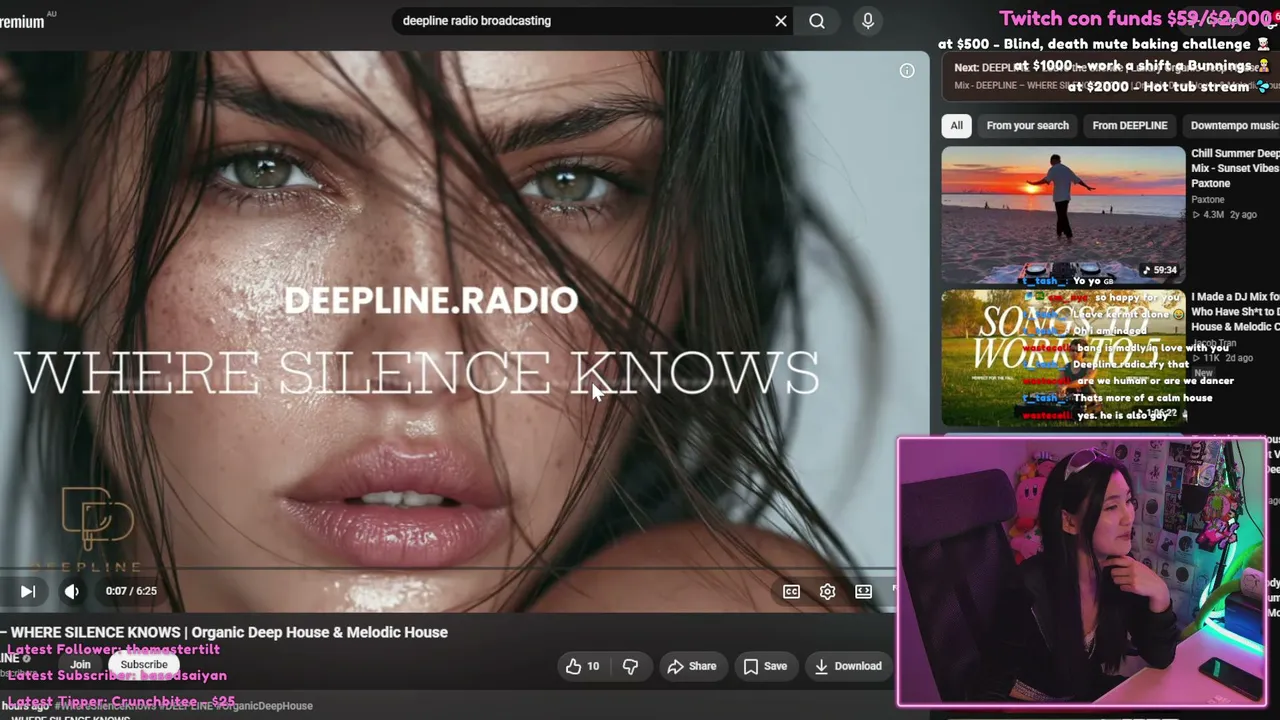
Task: Select the From your search chip
Action: (1027, 125)
